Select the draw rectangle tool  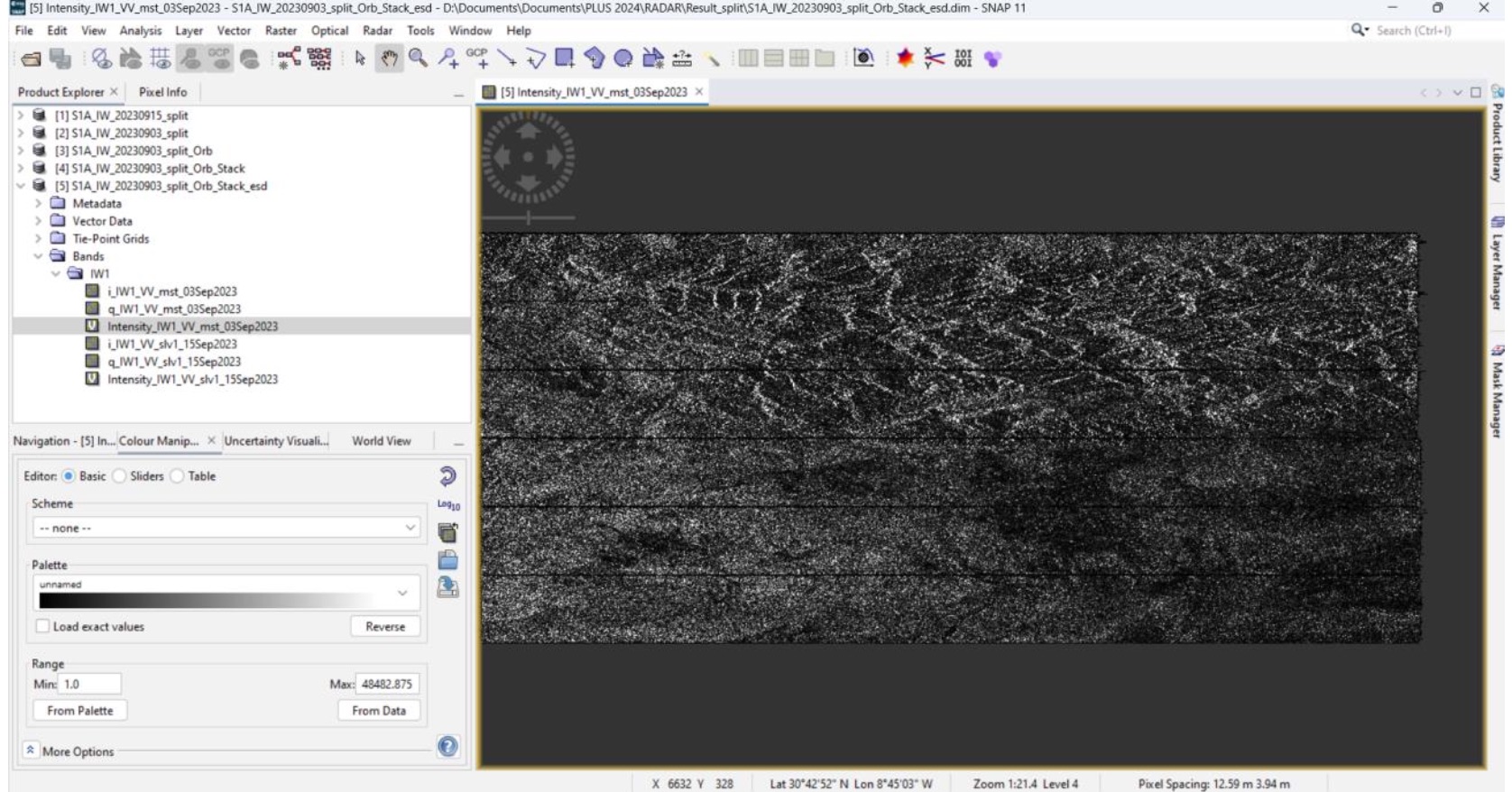(x=565, y=59)
